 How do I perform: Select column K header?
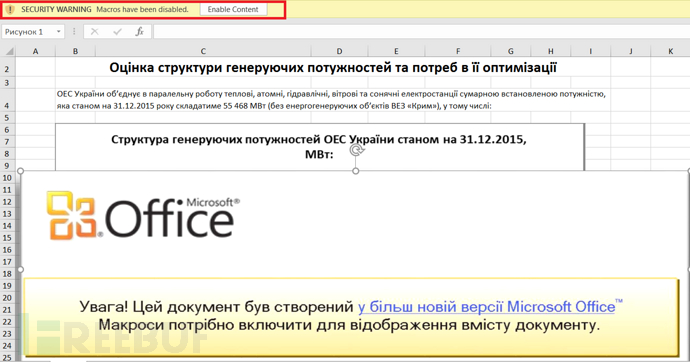(670, 51)
